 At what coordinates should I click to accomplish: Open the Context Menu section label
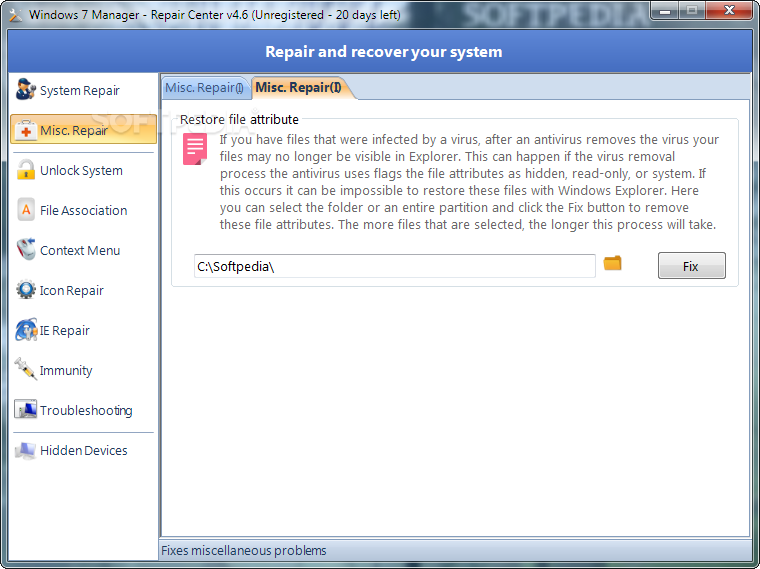click(x=80, y=251)
